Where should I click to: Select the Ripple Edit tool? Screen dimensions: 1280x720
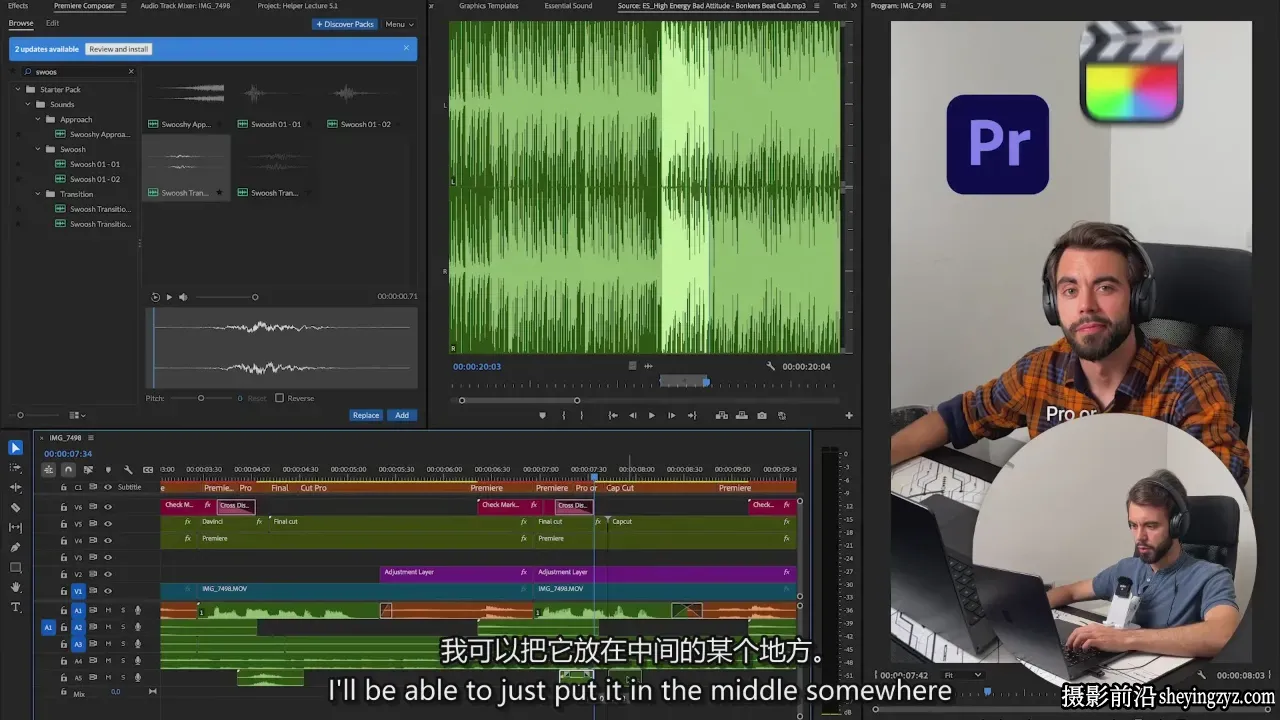[x=15, y=487]
